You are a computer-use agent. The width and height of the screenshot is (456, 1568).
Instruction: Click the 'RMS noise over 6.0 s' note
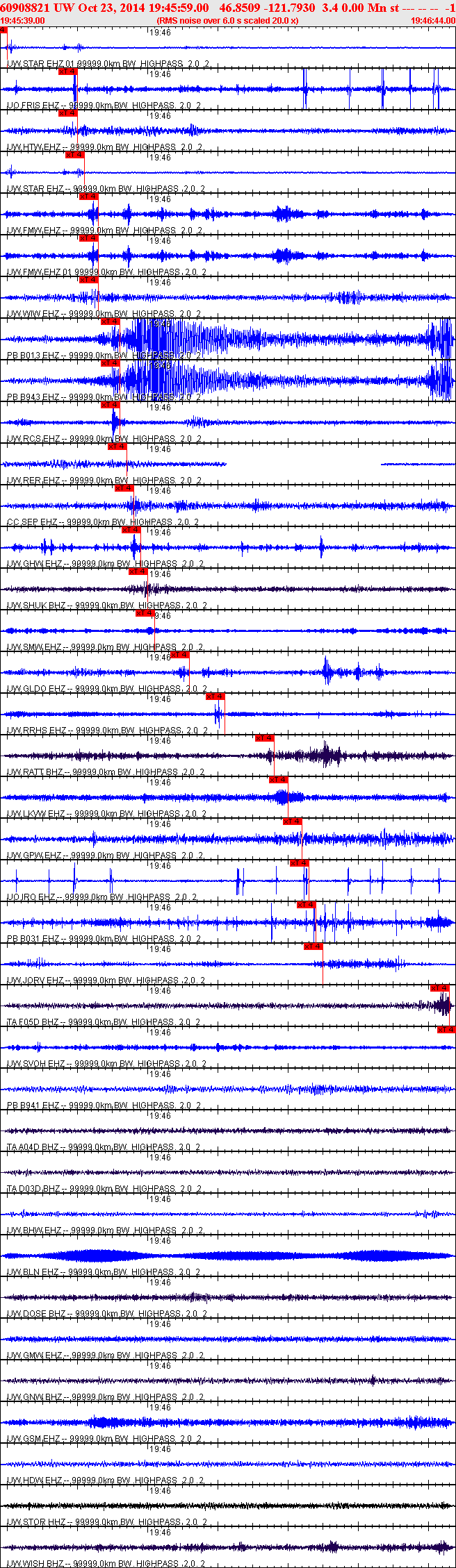point(228,21)
